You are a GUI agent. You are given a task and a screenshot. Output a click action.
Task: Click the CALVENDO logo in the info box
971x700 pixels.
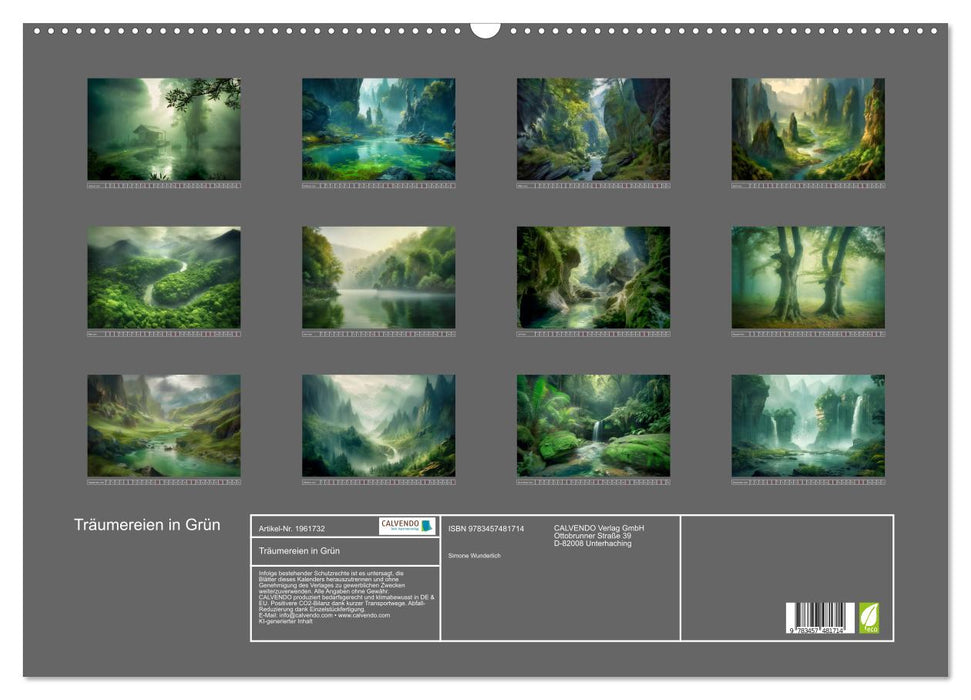(x=407, y=526)
